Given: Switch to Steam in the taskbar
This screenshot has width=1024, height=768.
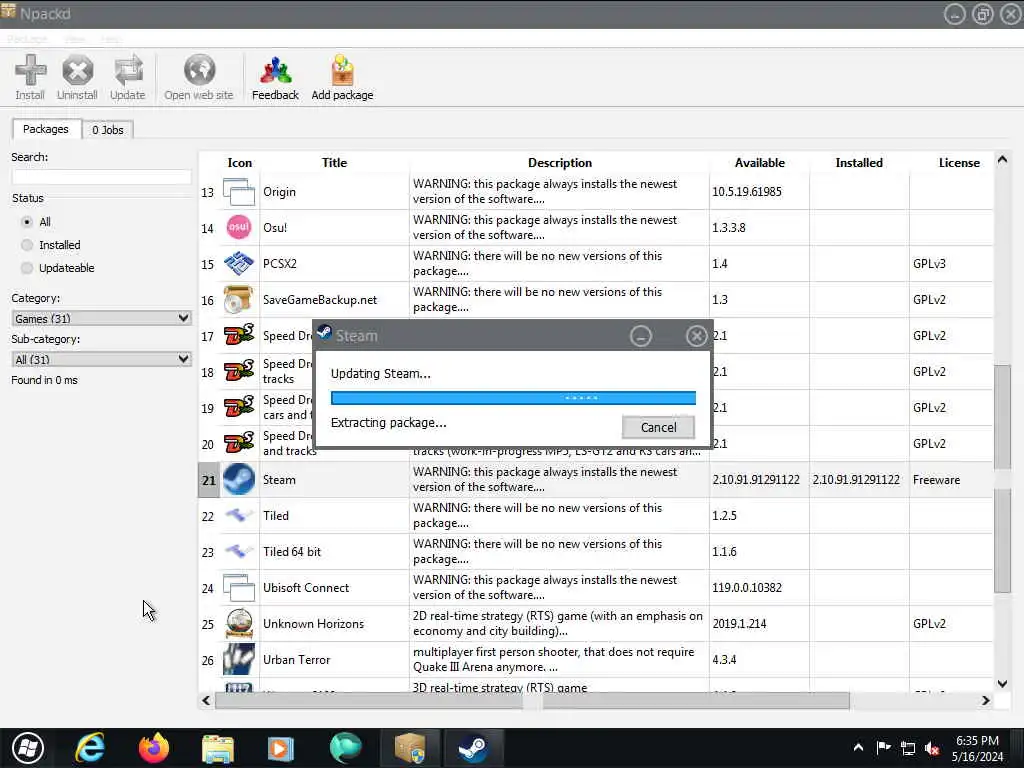Looking at the screenshot, I should click(472, 748).
